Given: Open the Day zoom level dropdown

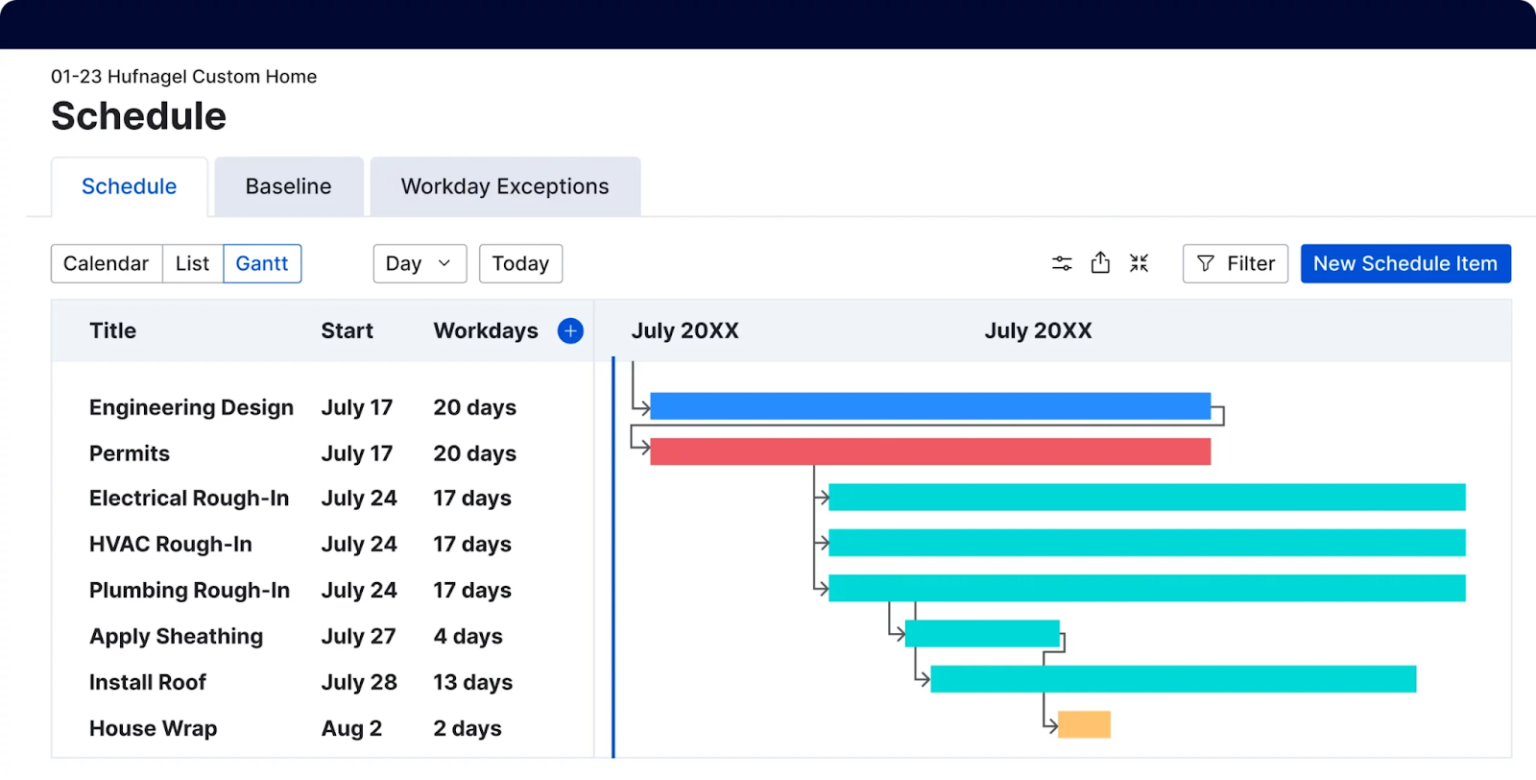Looking at the screenshot, I should pos(418,263).
